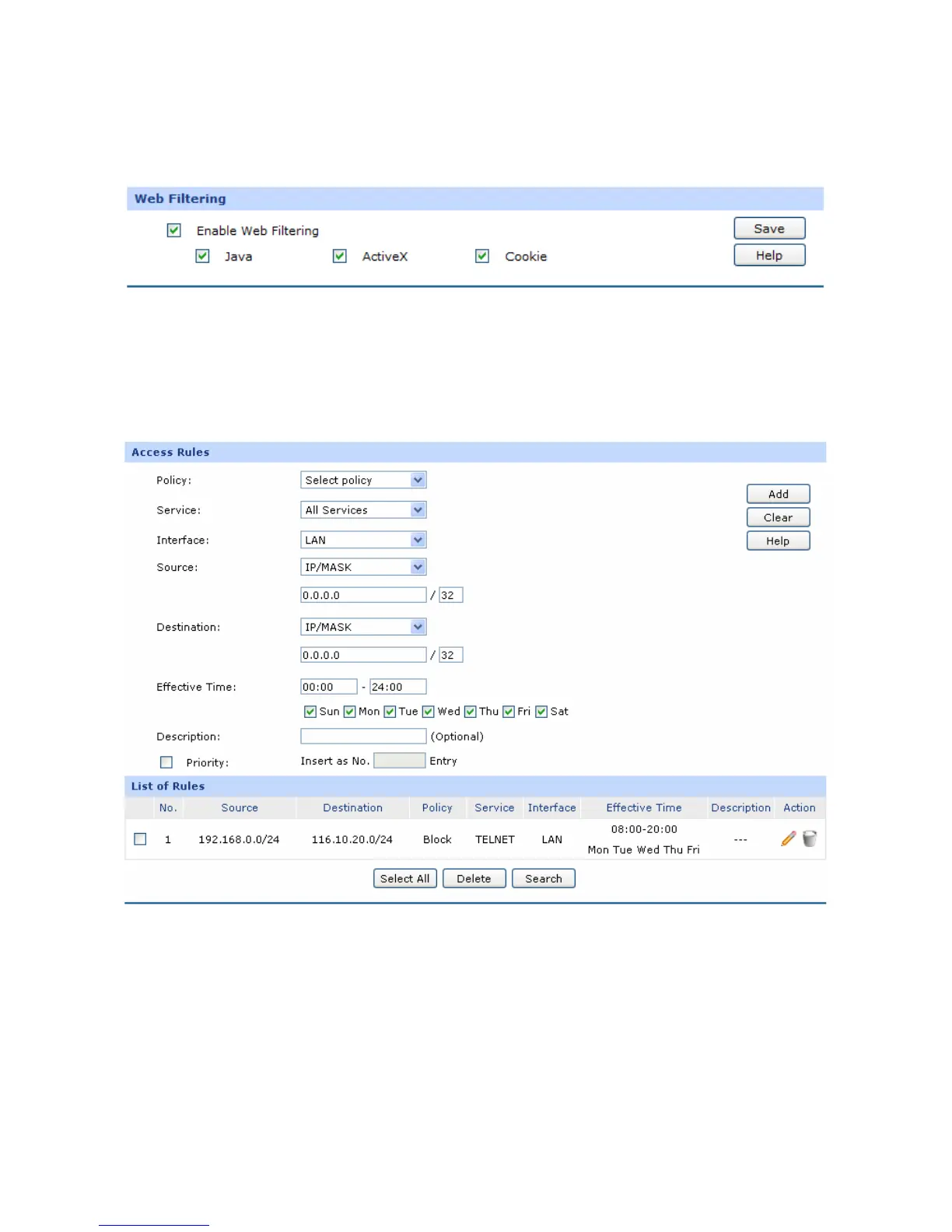The image size is (952, 1232).
Task: Expand the All Services dropdown
Action: 363,510
